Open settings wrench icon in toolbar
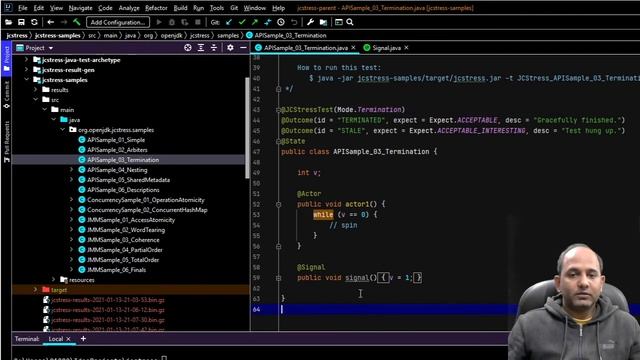The width and height of the screenshot is (640, 360). [x=310, y=22]
